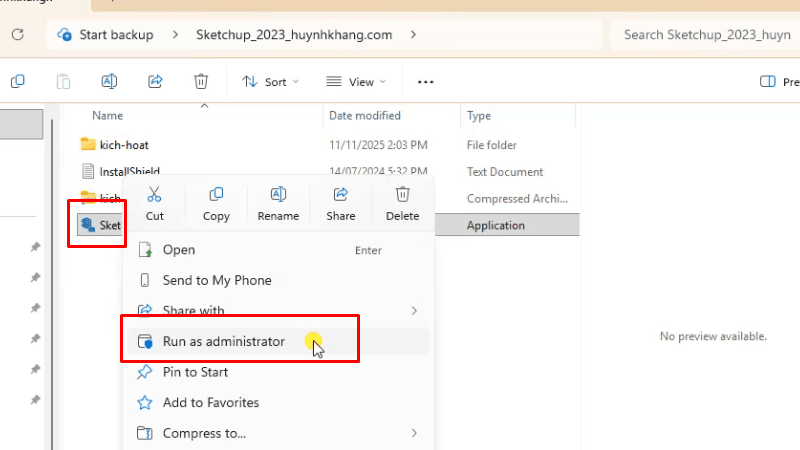Click the Text Document type cell
This screenshot has width=800, height=450.
point(505,172)
